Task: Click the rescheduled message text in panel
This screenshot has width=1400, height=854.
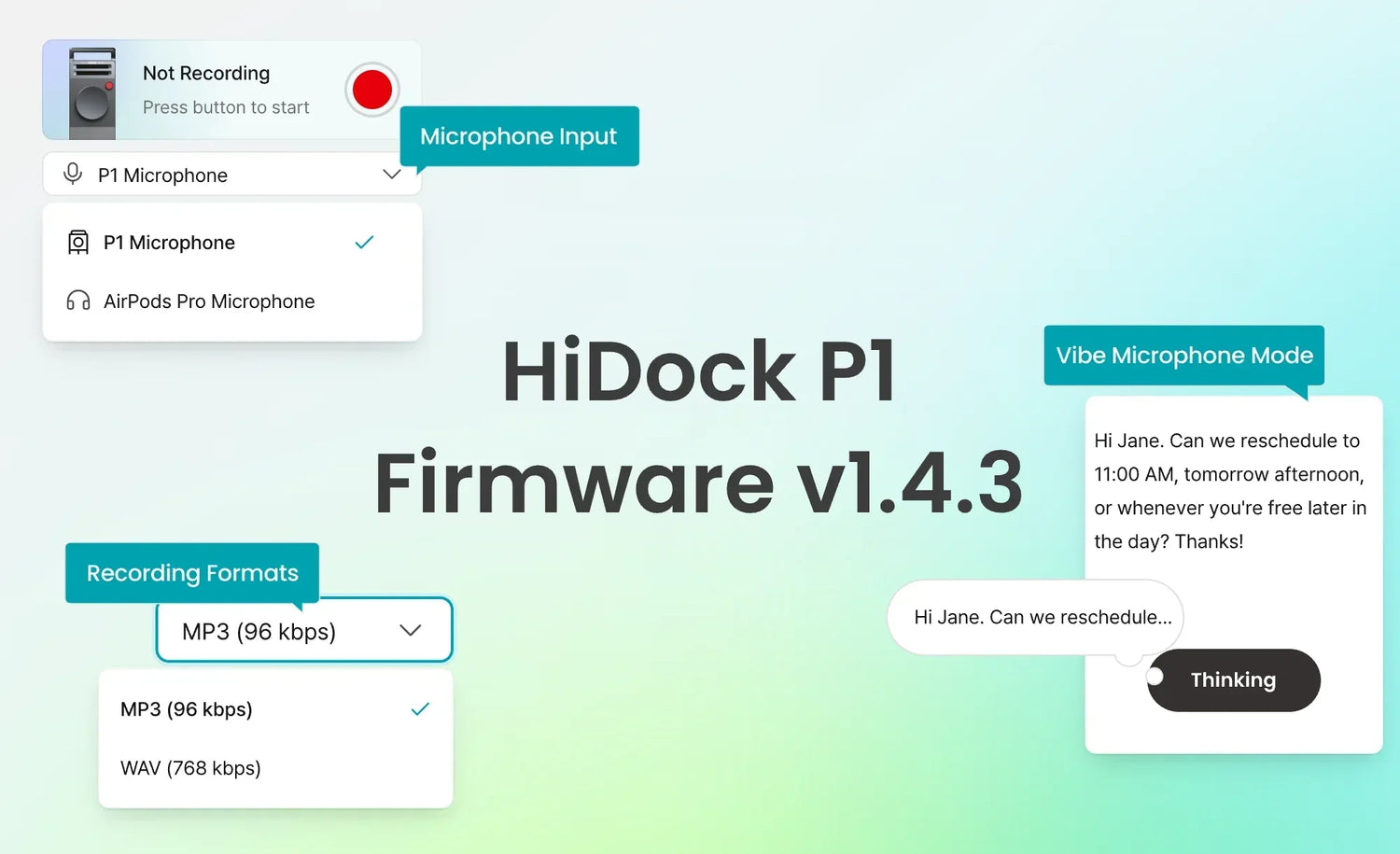Action: click(1230, 491)
